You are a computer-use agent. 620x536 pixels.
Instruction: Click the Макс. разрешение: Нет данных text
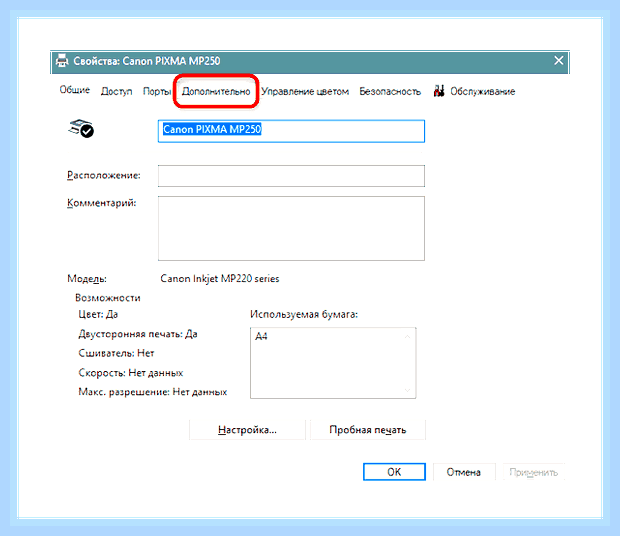click(x=153, y=392)
